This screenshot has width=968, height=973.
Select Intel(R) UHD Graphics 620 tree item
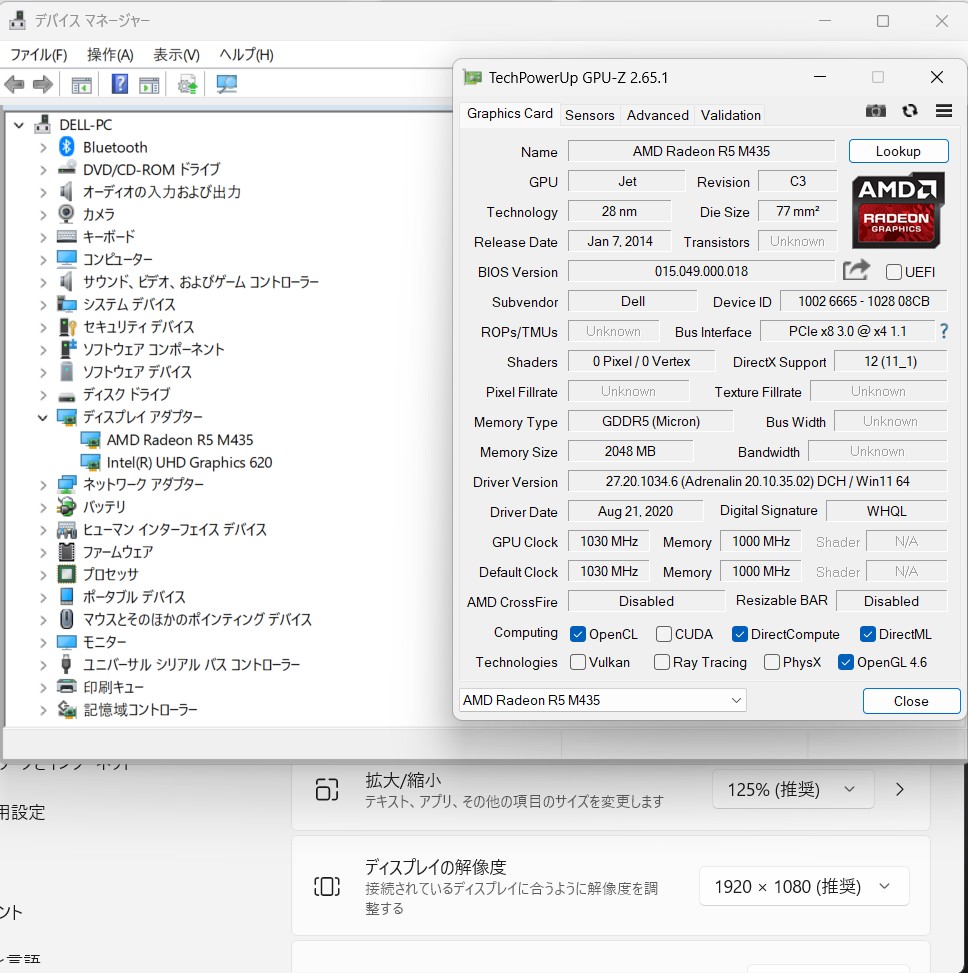click(189, 462)
